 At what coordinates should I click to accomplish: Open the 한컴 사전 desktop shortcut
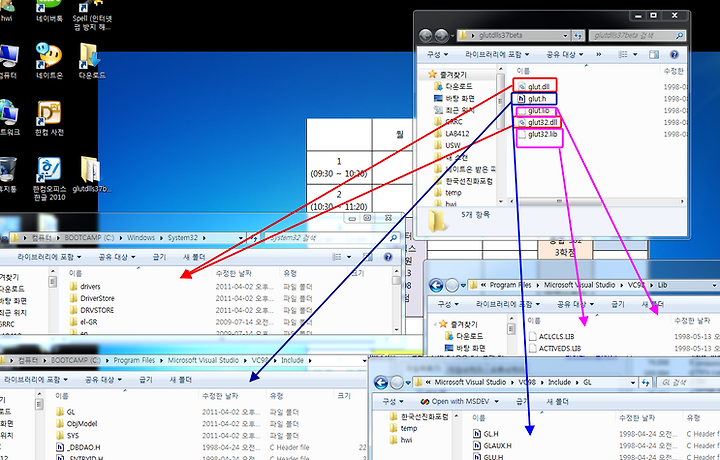(49, 118)
